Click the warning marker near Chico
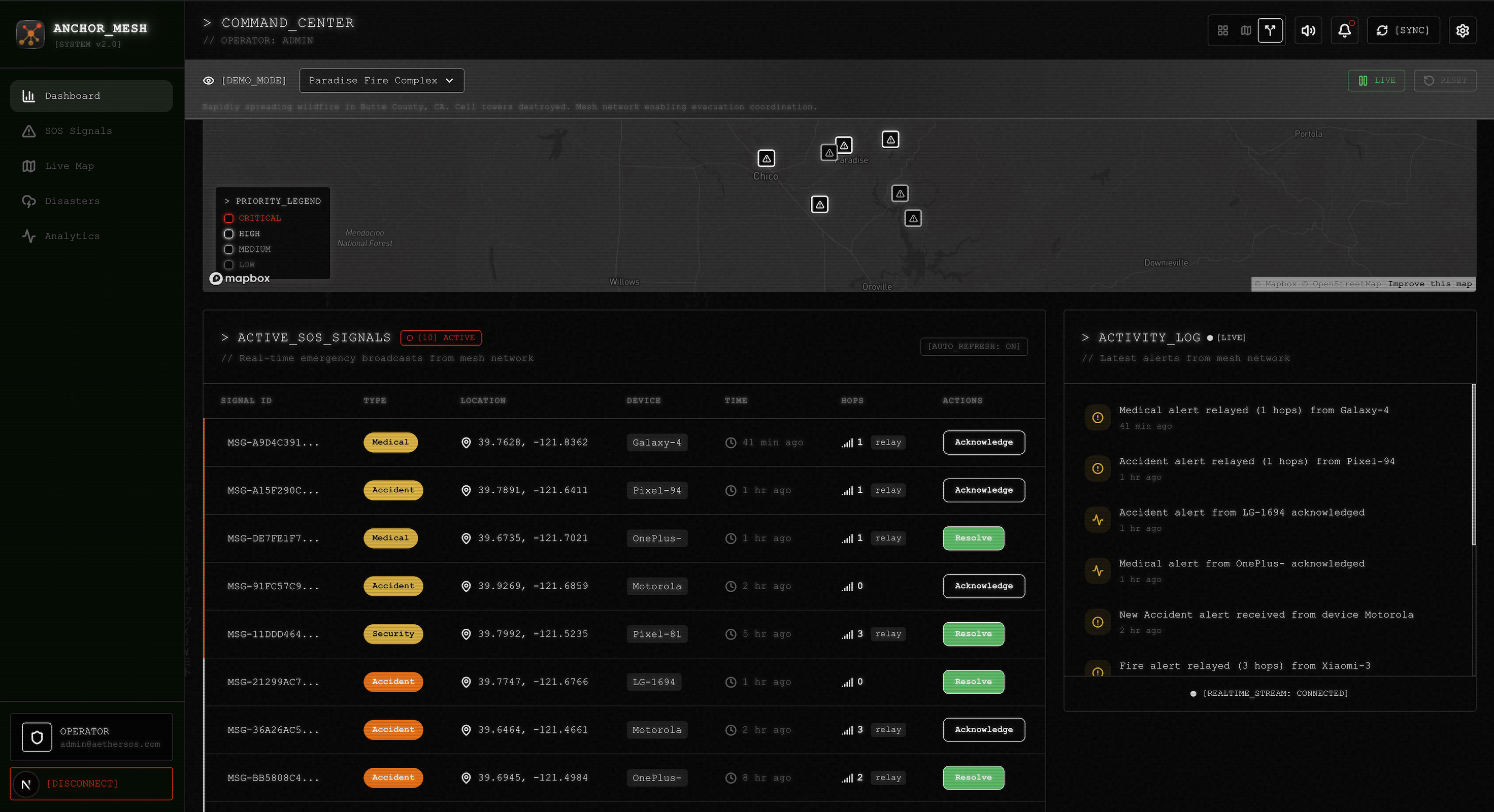Screen dimensions: 1494x812 coord(766,158)
